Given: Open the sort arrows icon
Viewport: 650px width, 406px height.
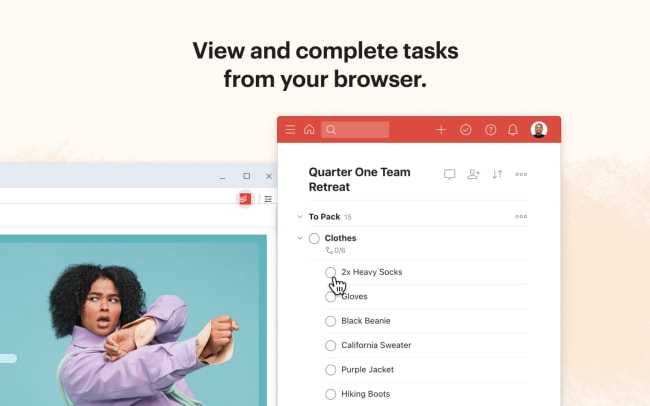Looking at the screenshot, I should [497, 174].
